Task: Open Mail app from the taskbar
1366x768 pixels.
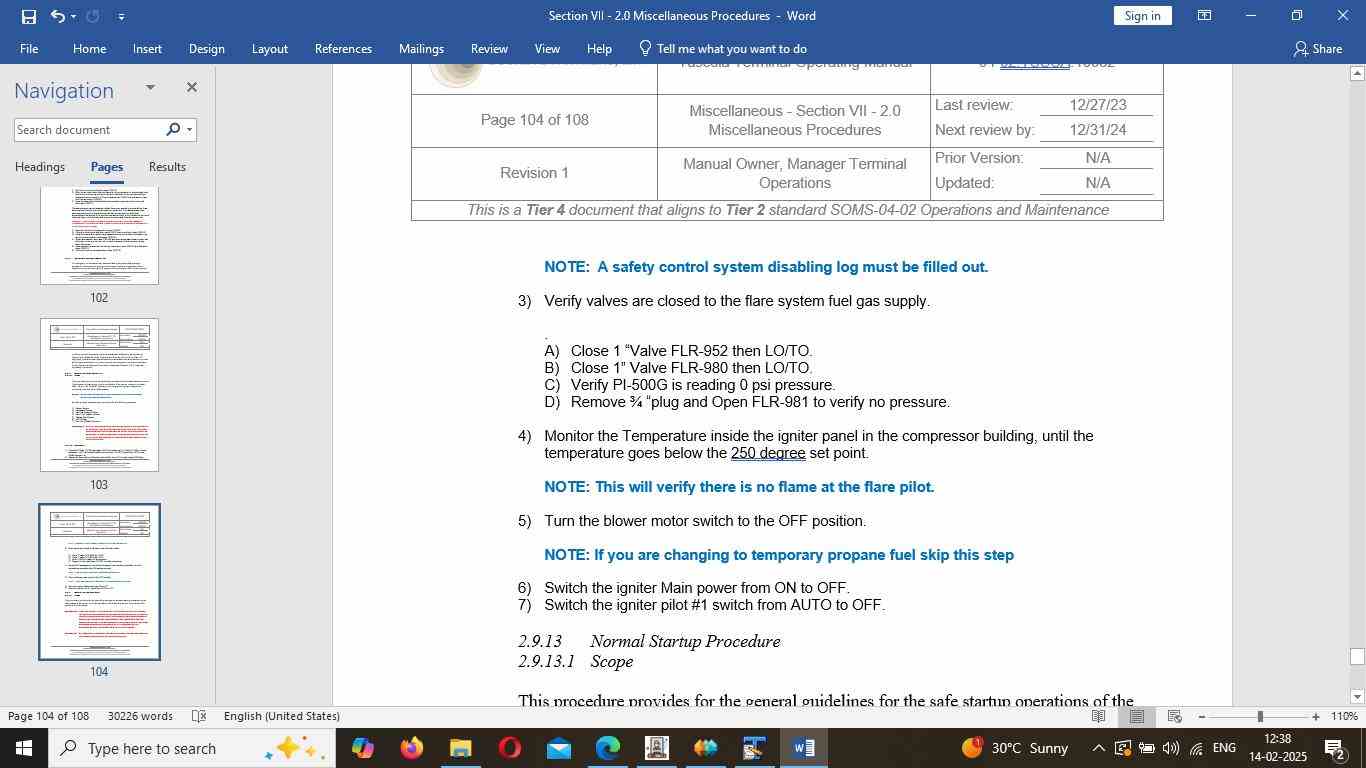Action: (559, 748)
